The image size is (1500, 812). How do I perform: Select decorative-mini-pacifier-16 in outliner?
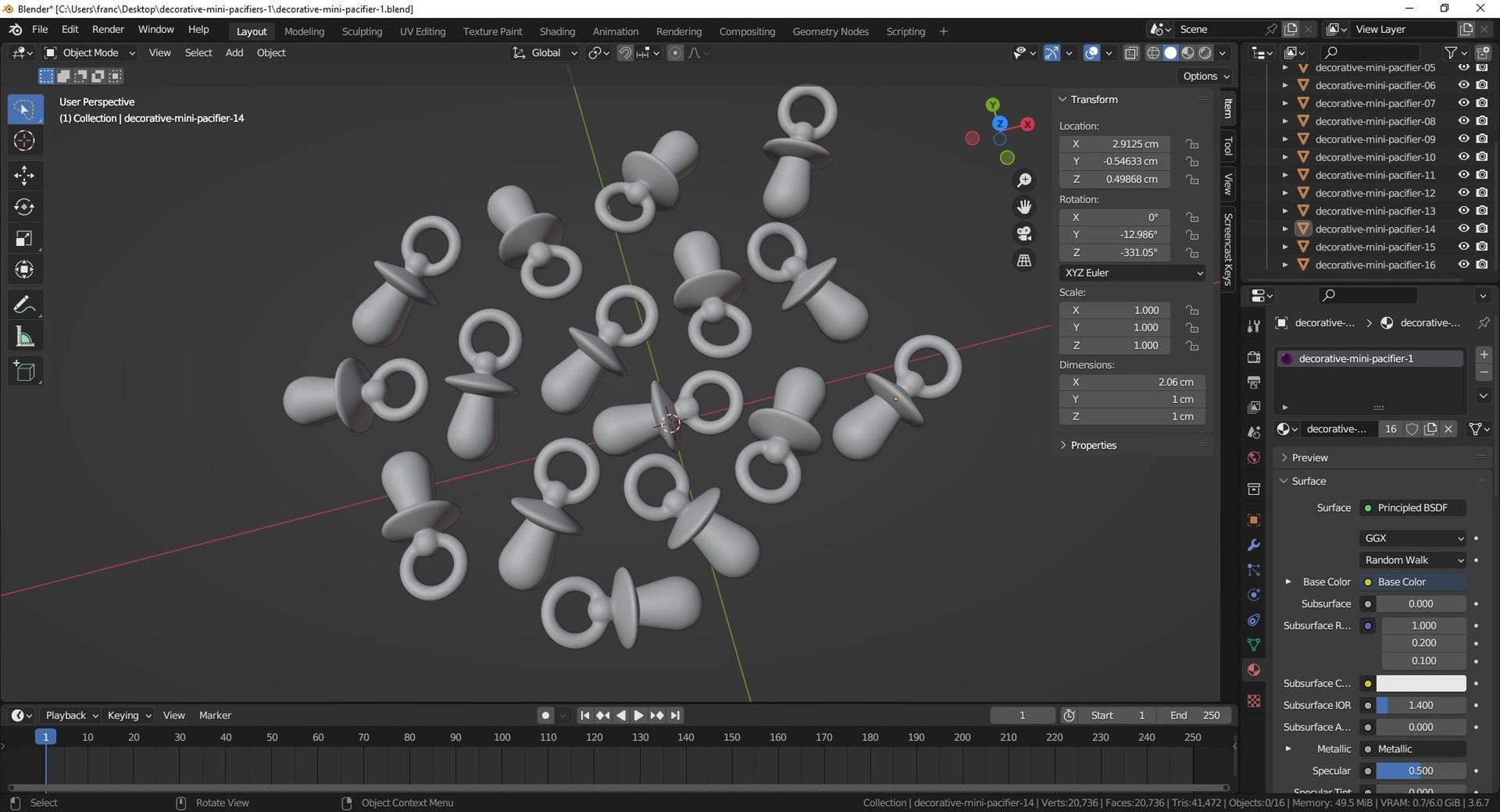pyautogui.click(x=1375, y=265)
